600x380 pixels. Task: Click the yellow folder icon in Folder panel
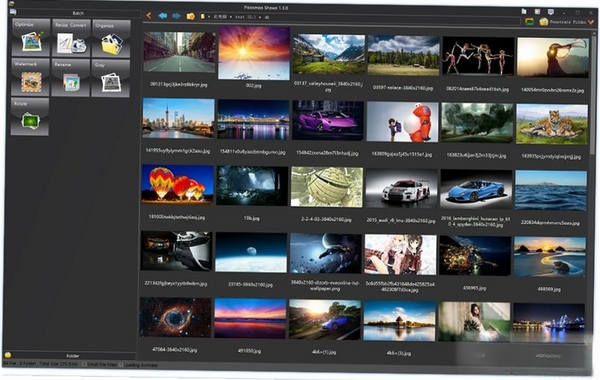[x=8, y=355]
